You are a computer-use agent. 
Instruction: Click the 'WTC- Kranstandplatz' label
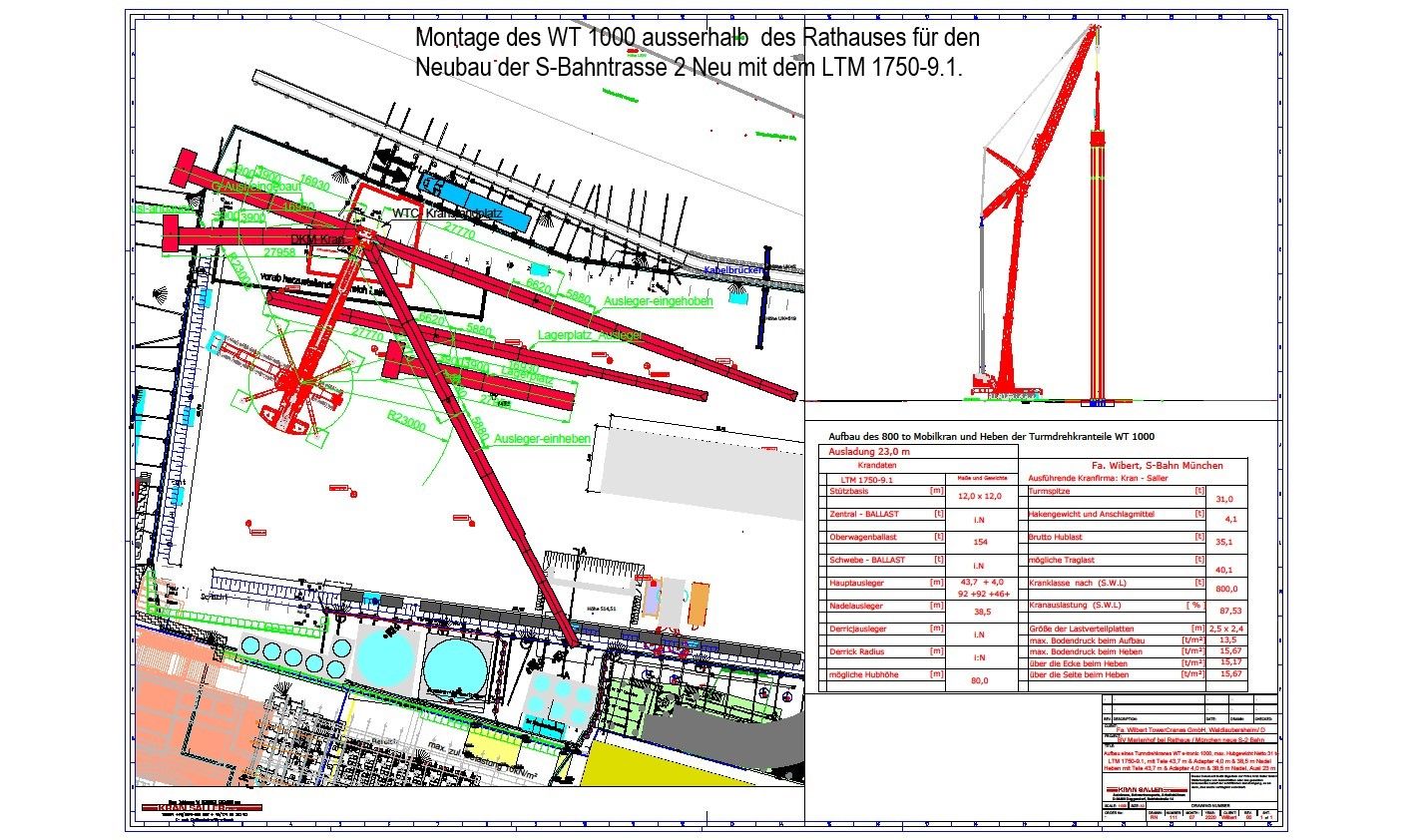pos(447,213)
